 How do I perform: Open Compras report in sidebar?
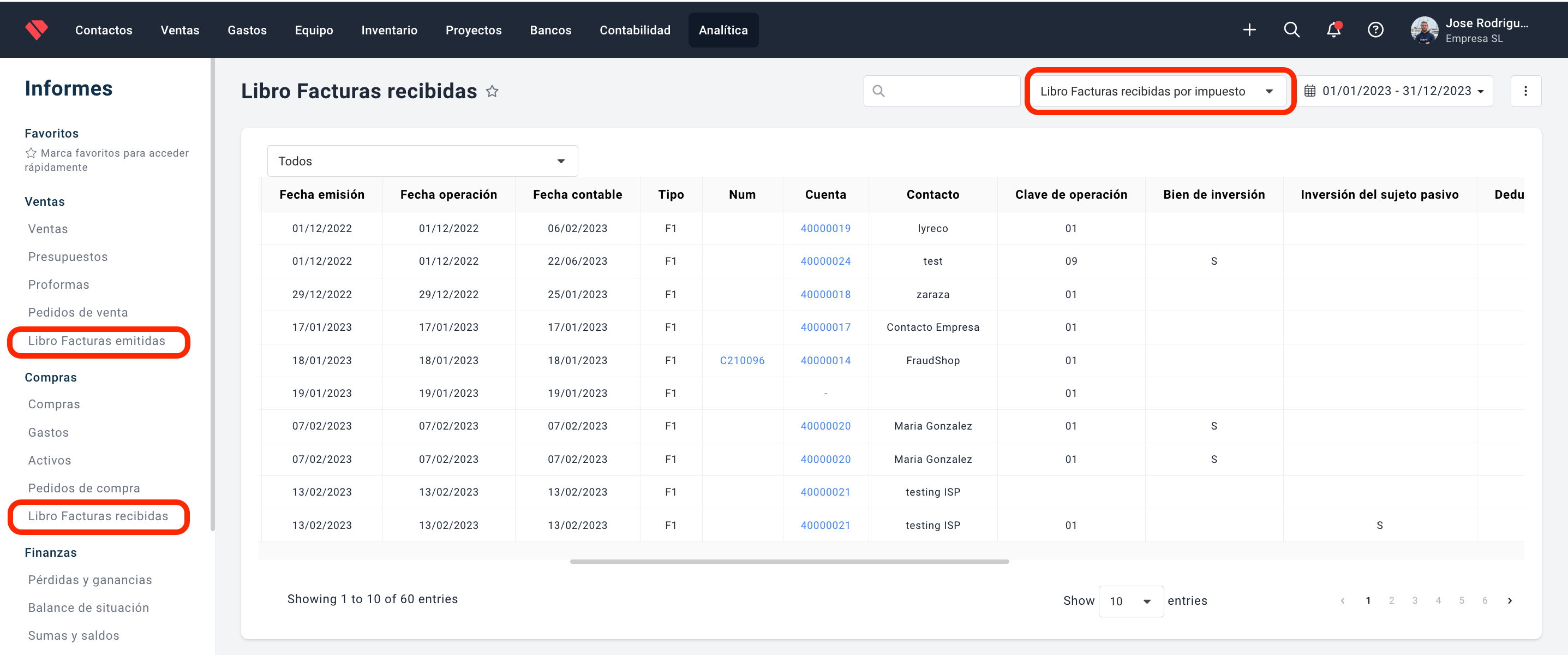[53, 404]
